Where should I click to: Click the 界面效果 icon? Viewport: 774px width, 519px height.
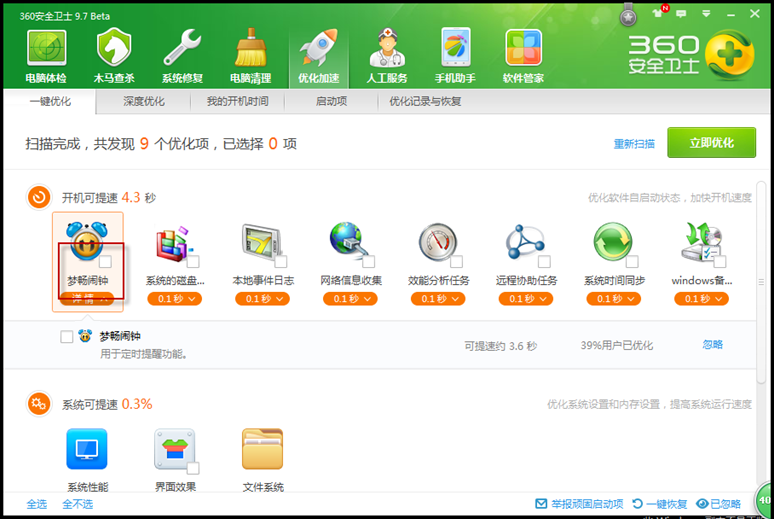click(175, 448)
